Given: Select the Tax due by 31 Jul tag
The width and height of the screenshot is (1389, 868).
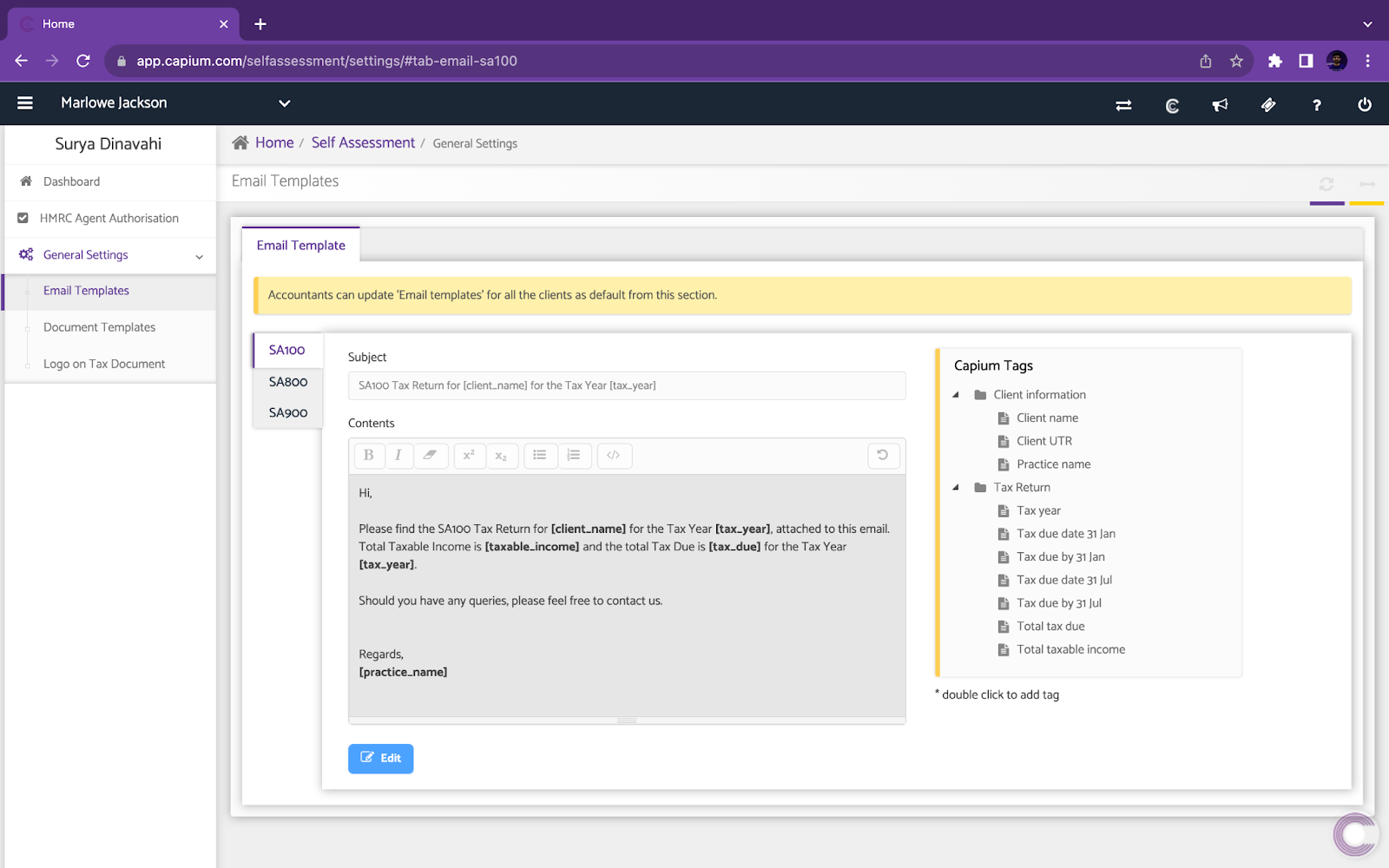Looking at the screenshot, I should (1059, 603).
